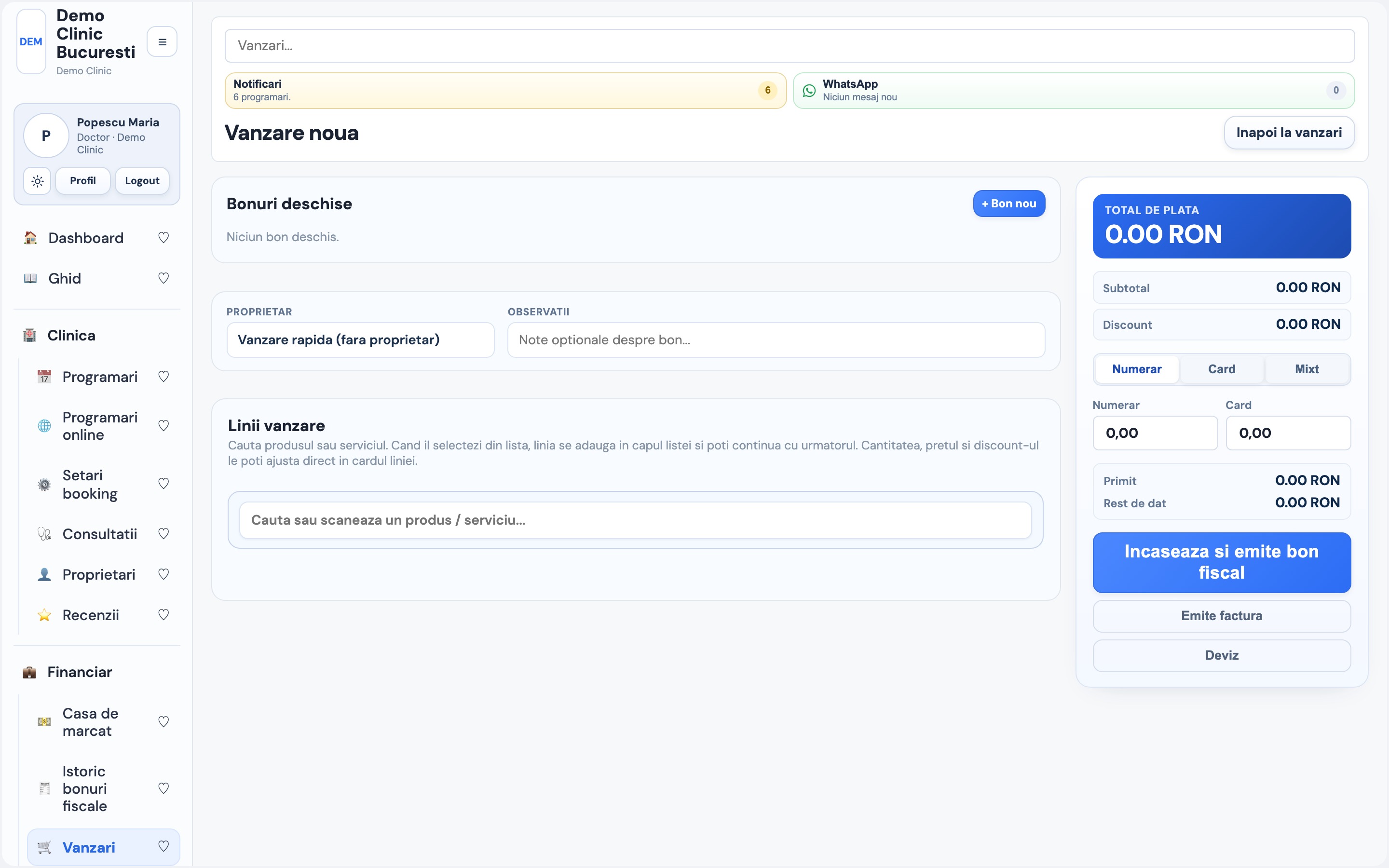Image resolution: width=1389 pixels, height=868 pixels.
Task: Click the Dashboard house icon
Action: click(30, 238)
